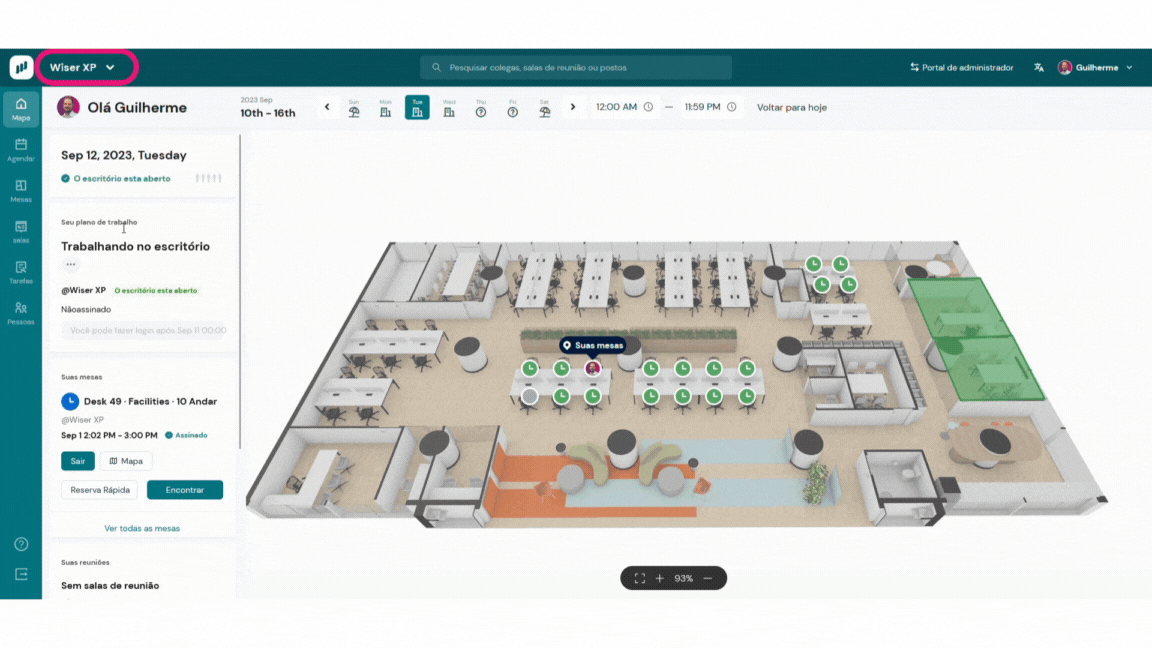
Task: Click the logout icon at the sidebar bottom
Action: 21,575
